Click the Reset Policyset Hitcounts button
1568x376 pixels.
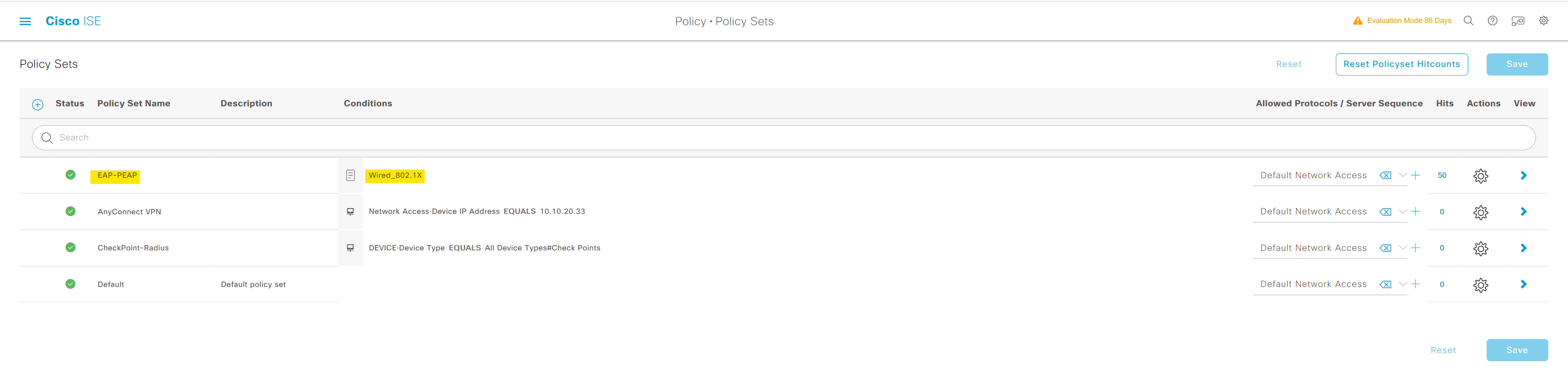[x=1401, y=64]
